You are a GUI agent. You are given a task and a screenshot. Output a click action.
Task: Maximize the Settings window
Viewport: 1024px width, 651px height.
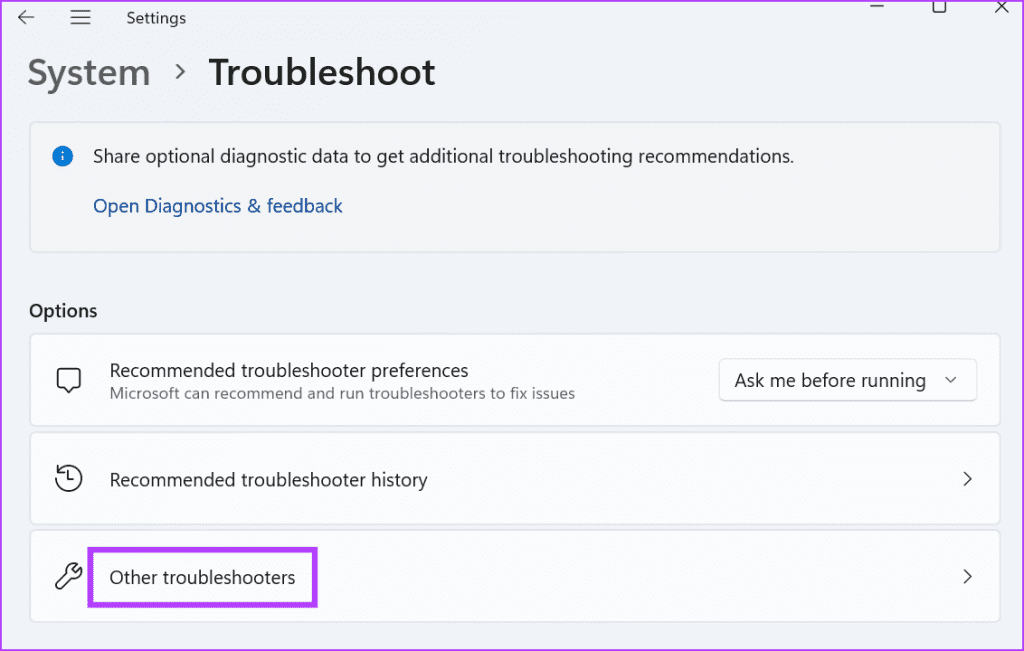(939, 8)
